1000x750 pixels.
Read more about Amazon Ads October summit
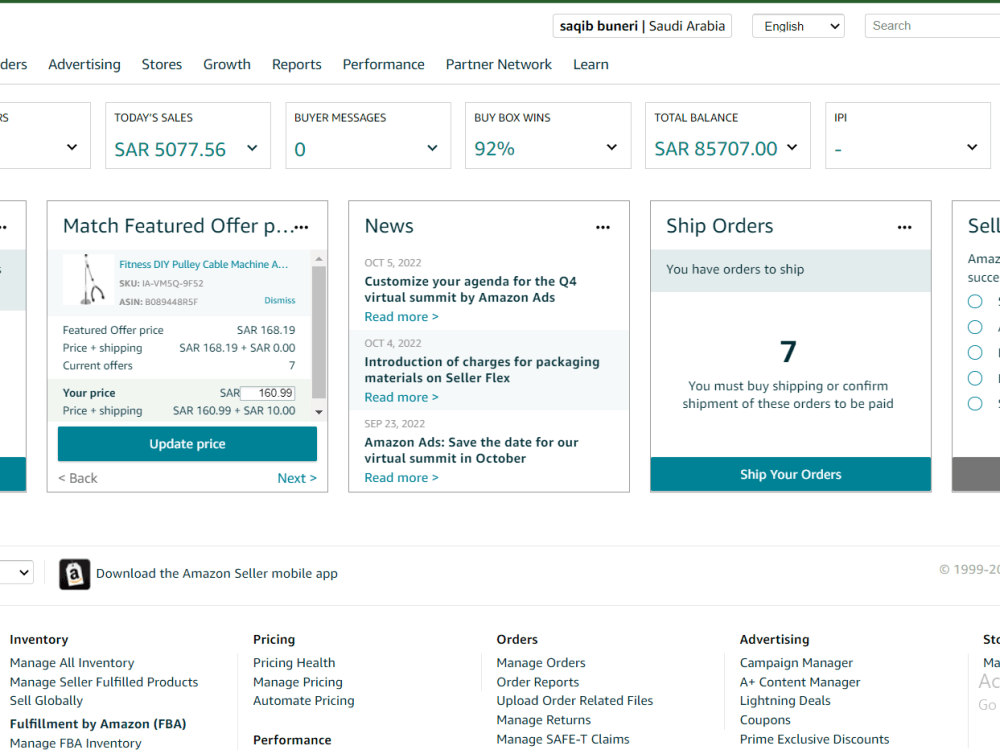[x=401, y=478]
